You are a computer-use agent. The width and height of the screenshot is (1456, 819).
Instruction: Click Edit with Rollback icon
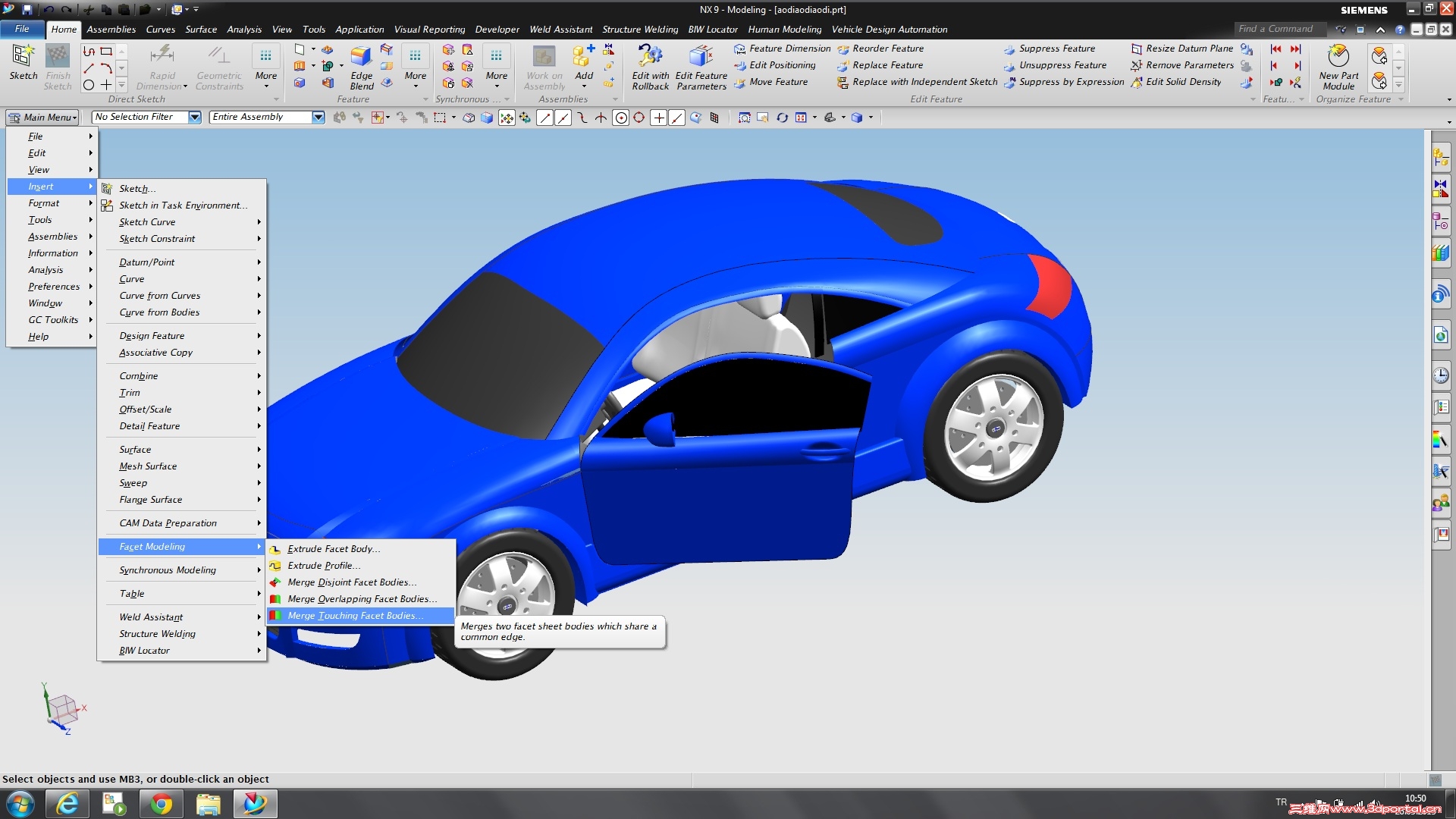[650, 67]
